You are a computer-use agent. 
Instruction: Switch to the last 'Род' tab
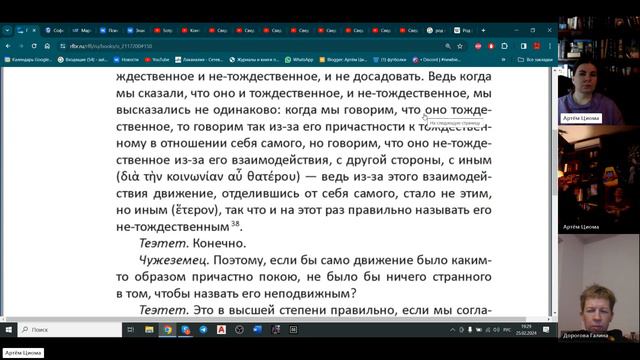pyautogui.click(x=462, y=30)
